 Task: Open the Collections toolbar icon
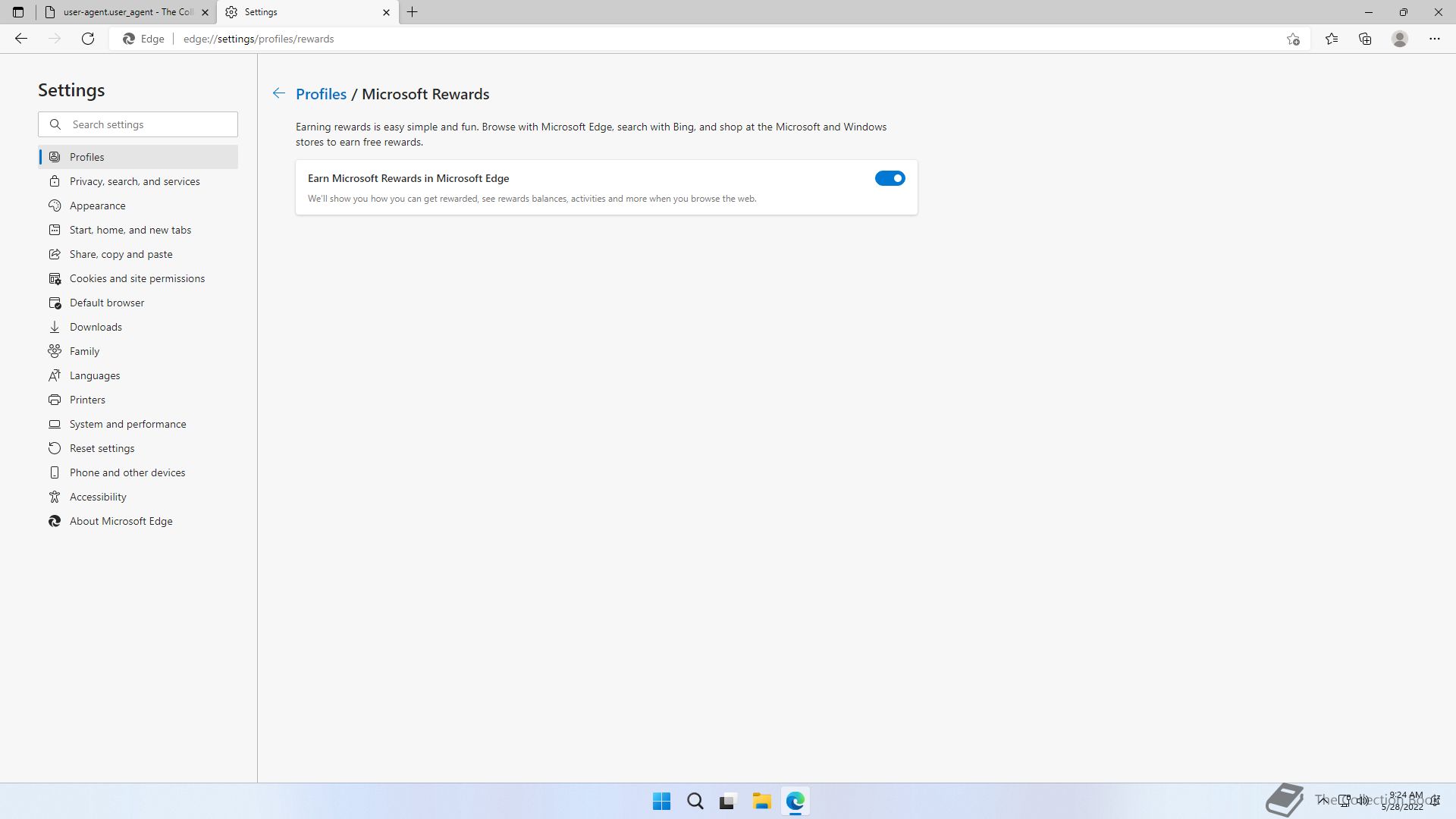tap(1365, 39)
